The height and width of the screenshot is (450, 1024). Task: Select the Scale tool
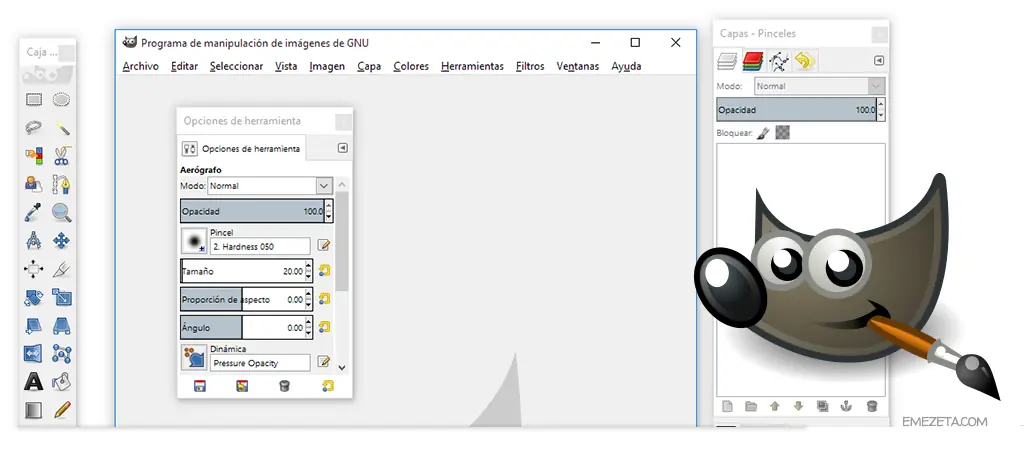[61, 298]
